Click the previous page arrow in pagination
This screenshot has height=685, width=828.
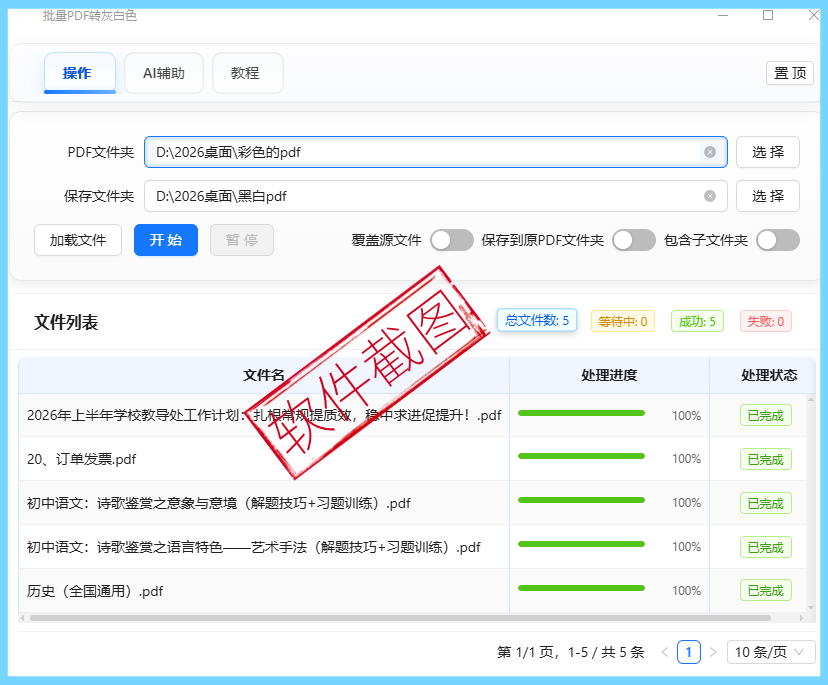[665, 652]
